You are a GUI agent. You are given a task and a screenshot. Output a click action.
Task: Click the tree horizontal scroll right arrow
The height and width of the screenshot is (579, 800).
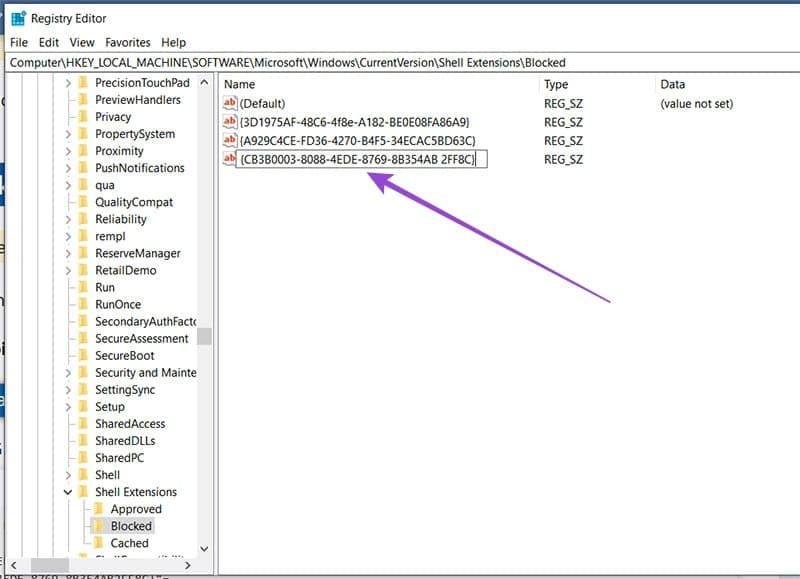[x=188, y=565]
